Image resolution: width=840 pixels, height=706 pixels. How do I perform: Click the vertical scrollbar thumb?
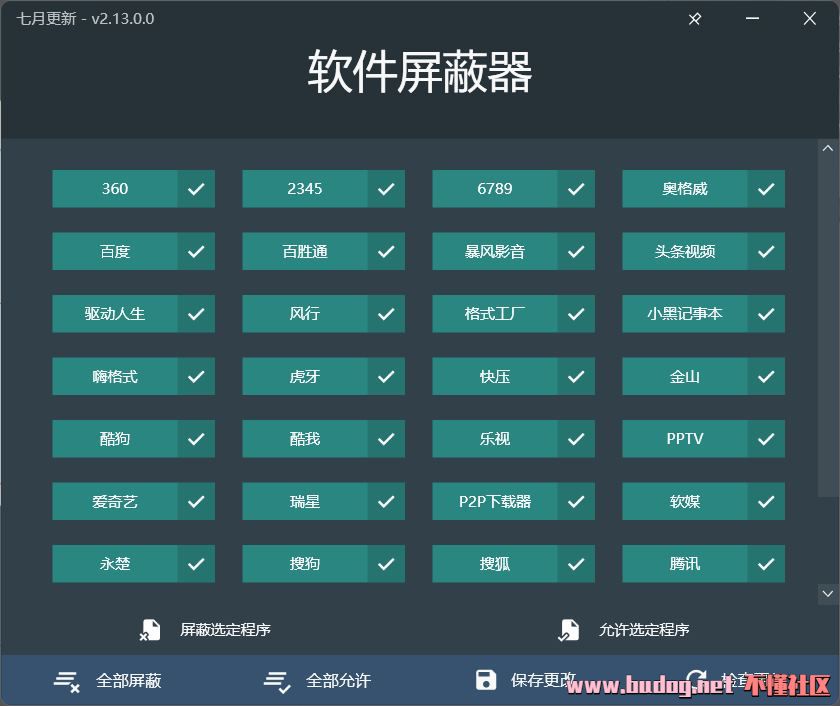[x=828, y=327]
